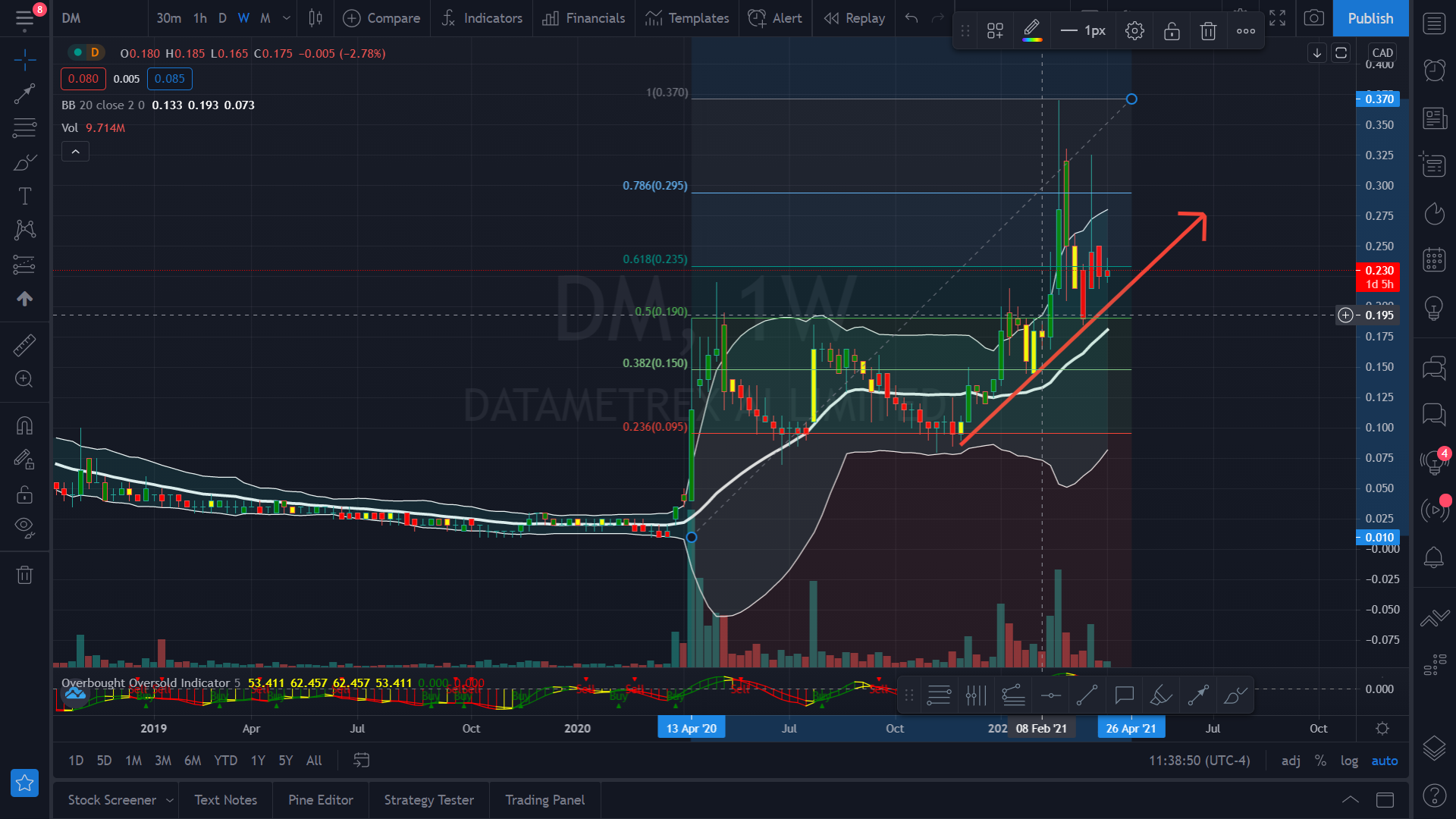This screenshot has width=1456, height=819.
Task: Pick the XABCD pattern tool
Action: click(x=24, y=230)
